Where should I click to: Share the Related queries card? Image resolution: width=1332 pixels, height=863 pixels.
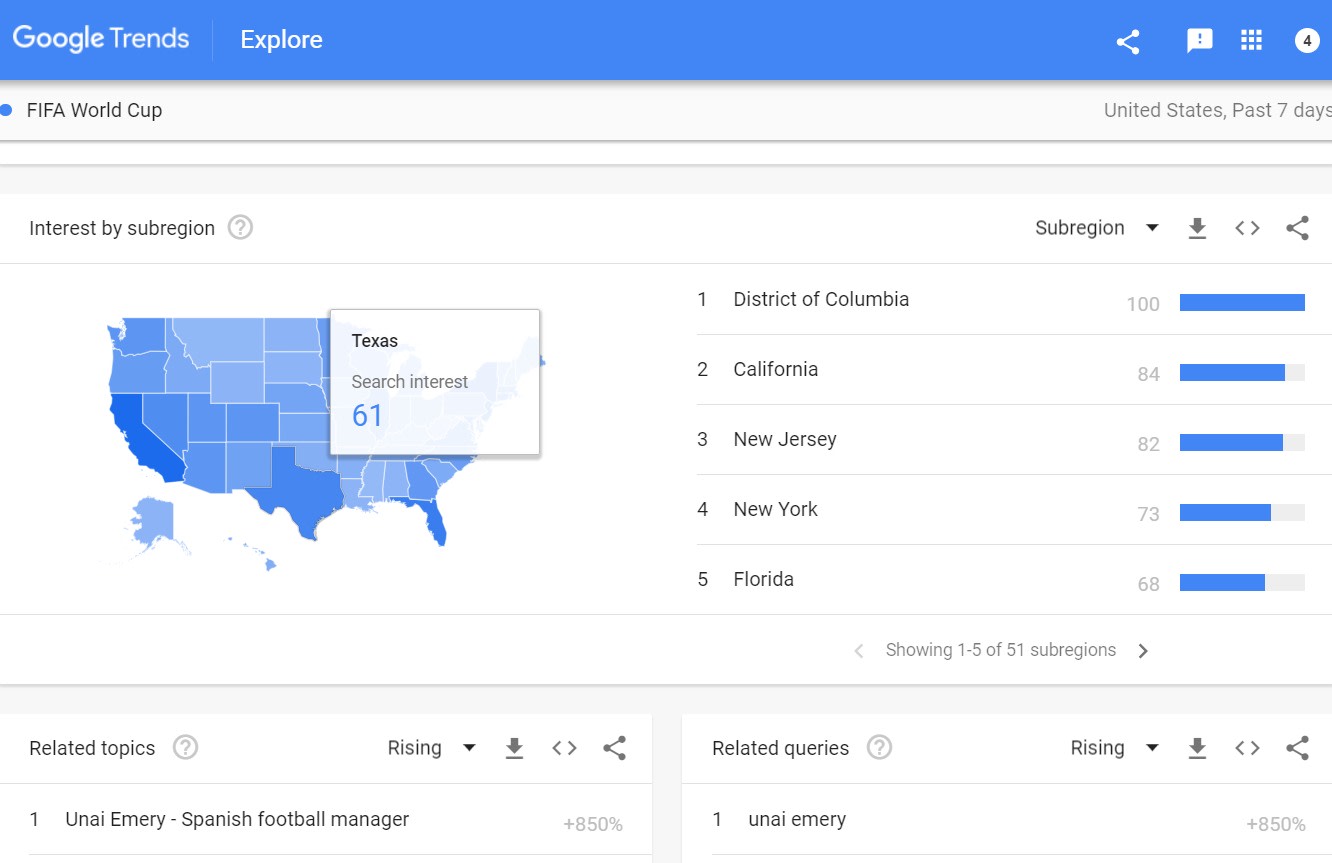[1297, 748]
